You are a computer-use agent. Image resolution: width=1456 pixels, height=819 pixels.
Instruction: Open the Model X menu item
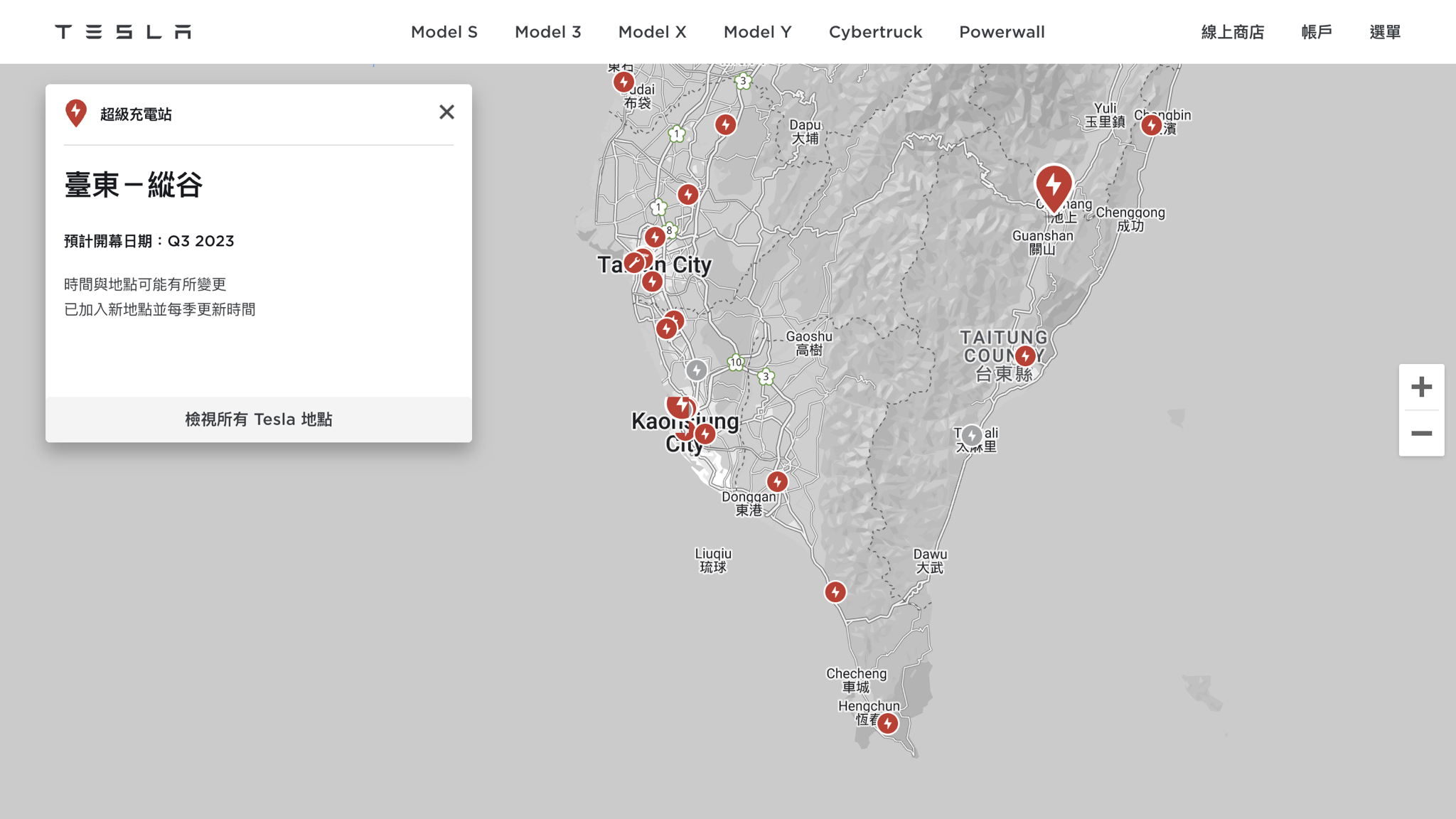tap(653, 32)
